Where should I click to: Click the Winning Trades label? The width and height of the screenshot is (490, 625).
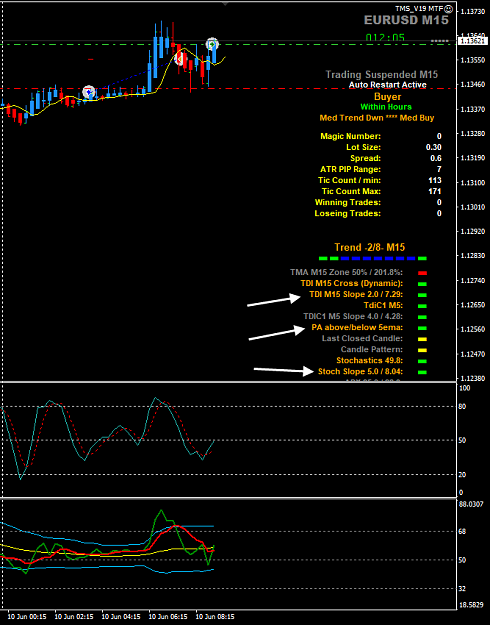coord(348,202)
